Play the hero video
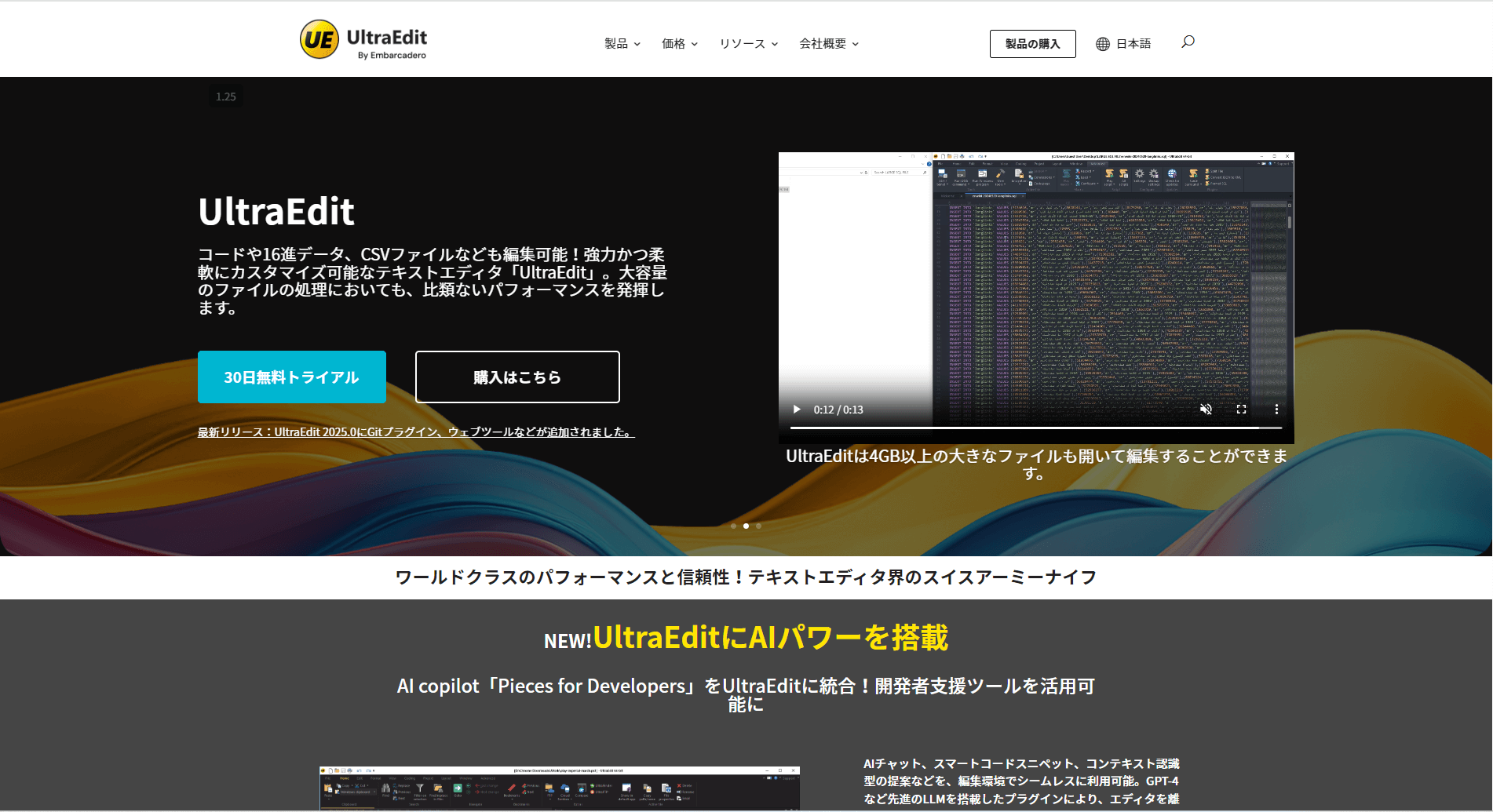 coord(797,410)
